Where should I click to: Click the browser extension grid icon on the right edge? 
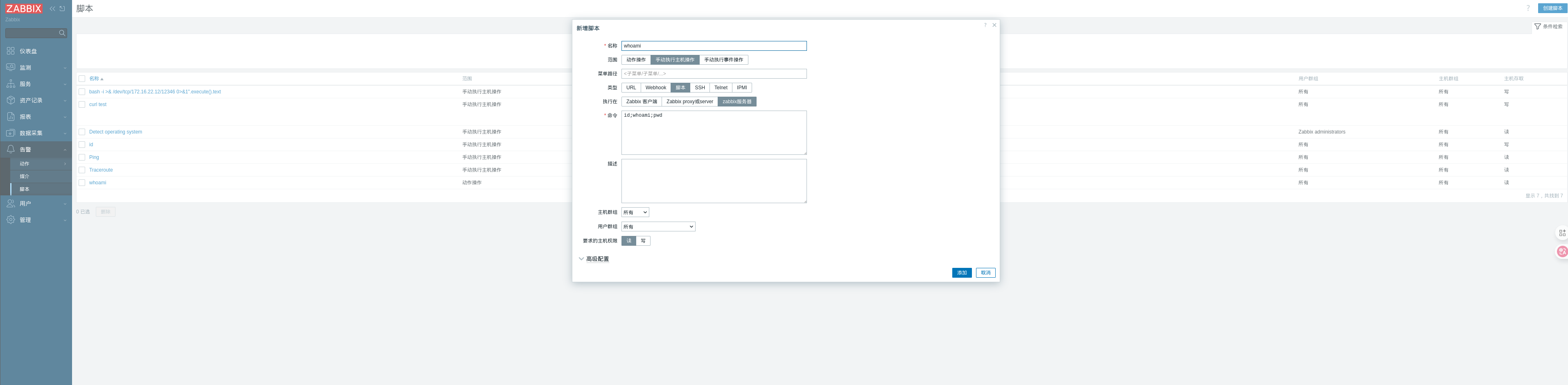click(1562, 233)
